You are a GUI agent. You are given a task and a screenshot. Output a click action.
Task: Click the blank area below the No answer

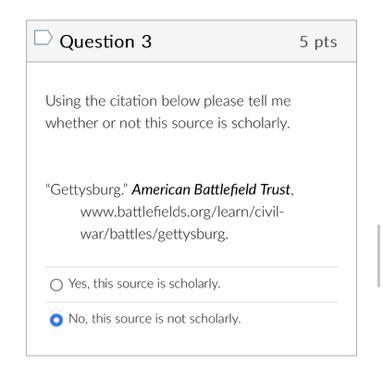(x=191, y=342)
